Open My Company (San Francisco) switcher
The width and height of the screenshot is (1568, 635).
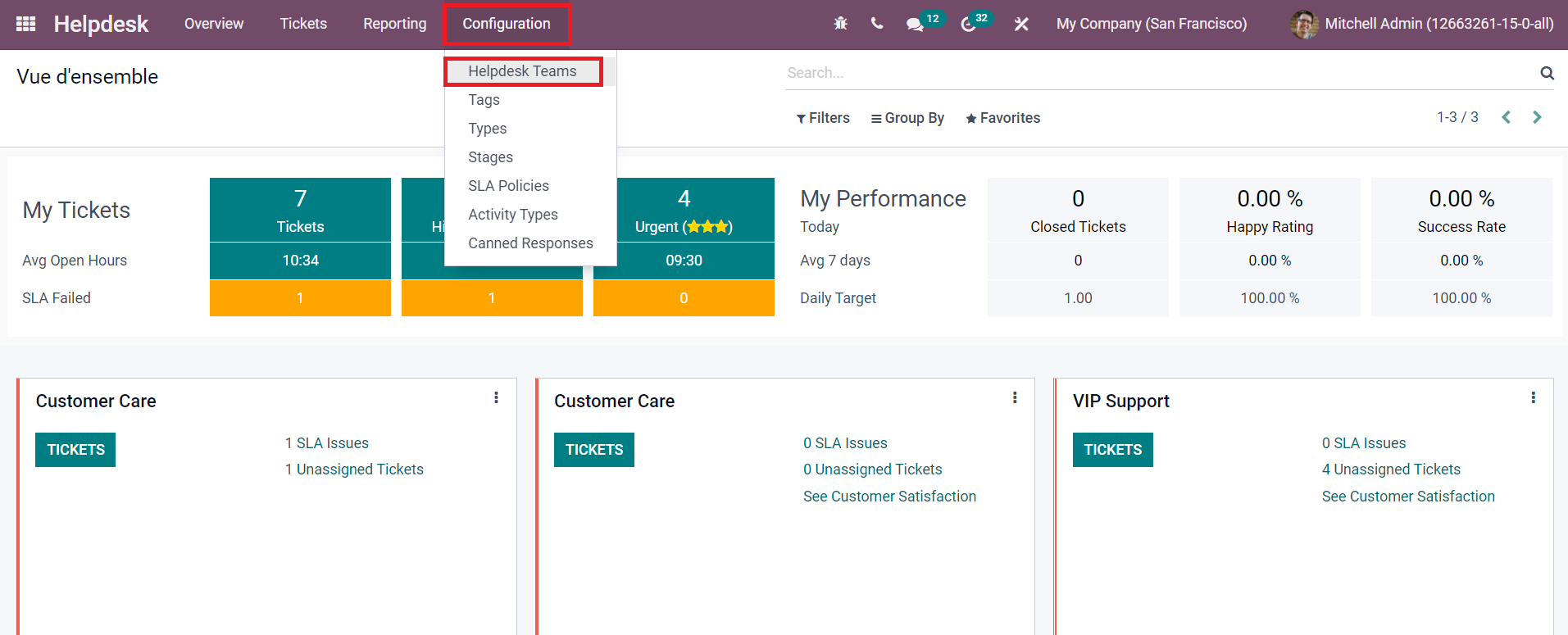[x=1152, y=24]
